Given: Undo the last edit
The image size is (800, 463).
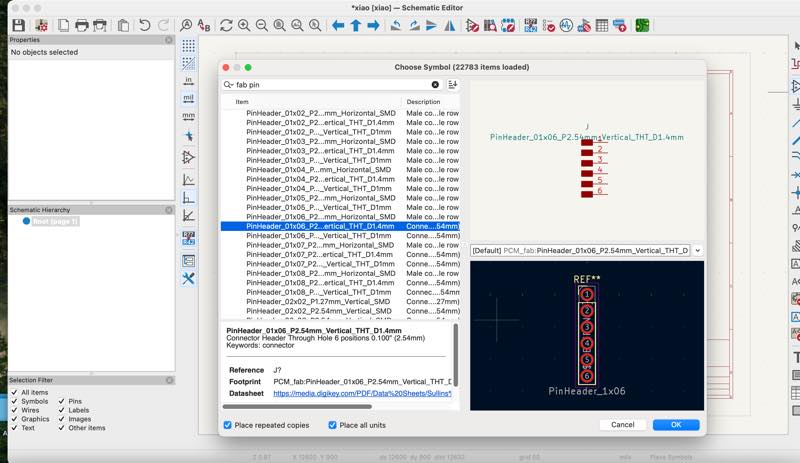Looking at the screenshot, I should pyautogui.click(x=145, y=25).
